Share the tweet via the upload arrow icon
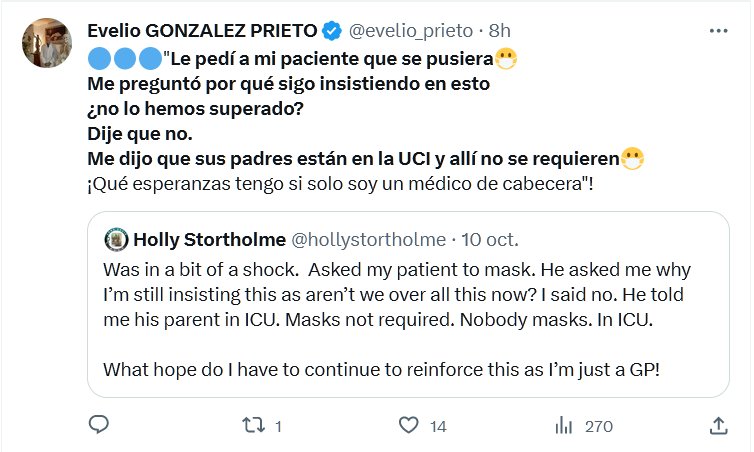The image size is (754, 452). pyautogui.click(x=718, y=425)
